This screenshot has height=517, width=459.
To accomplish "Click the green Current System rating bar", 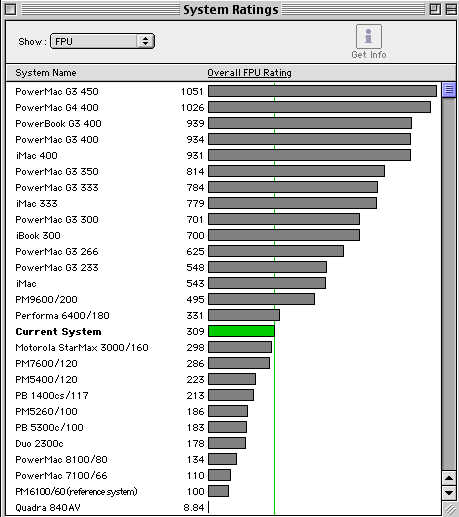I will click(x=241, y=331).
